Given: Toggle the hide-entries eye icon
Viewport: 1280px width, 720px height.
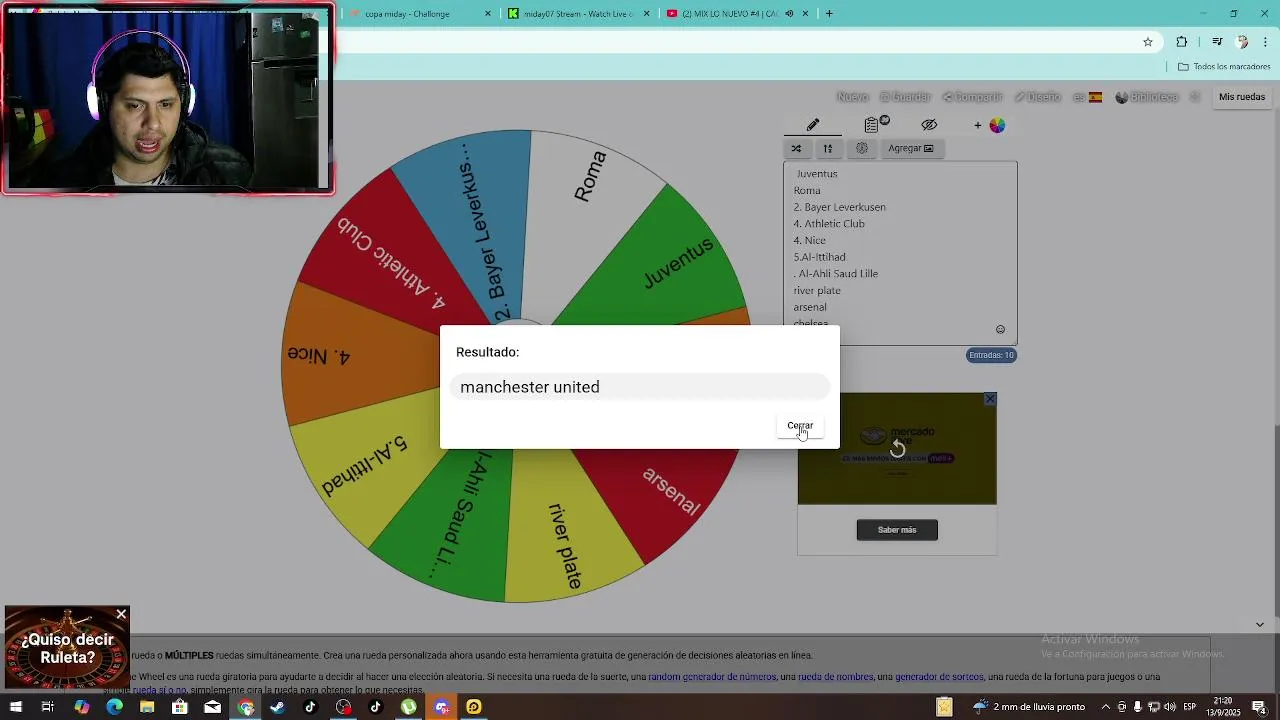Looking at the screenshot, I should click(929, 125).
